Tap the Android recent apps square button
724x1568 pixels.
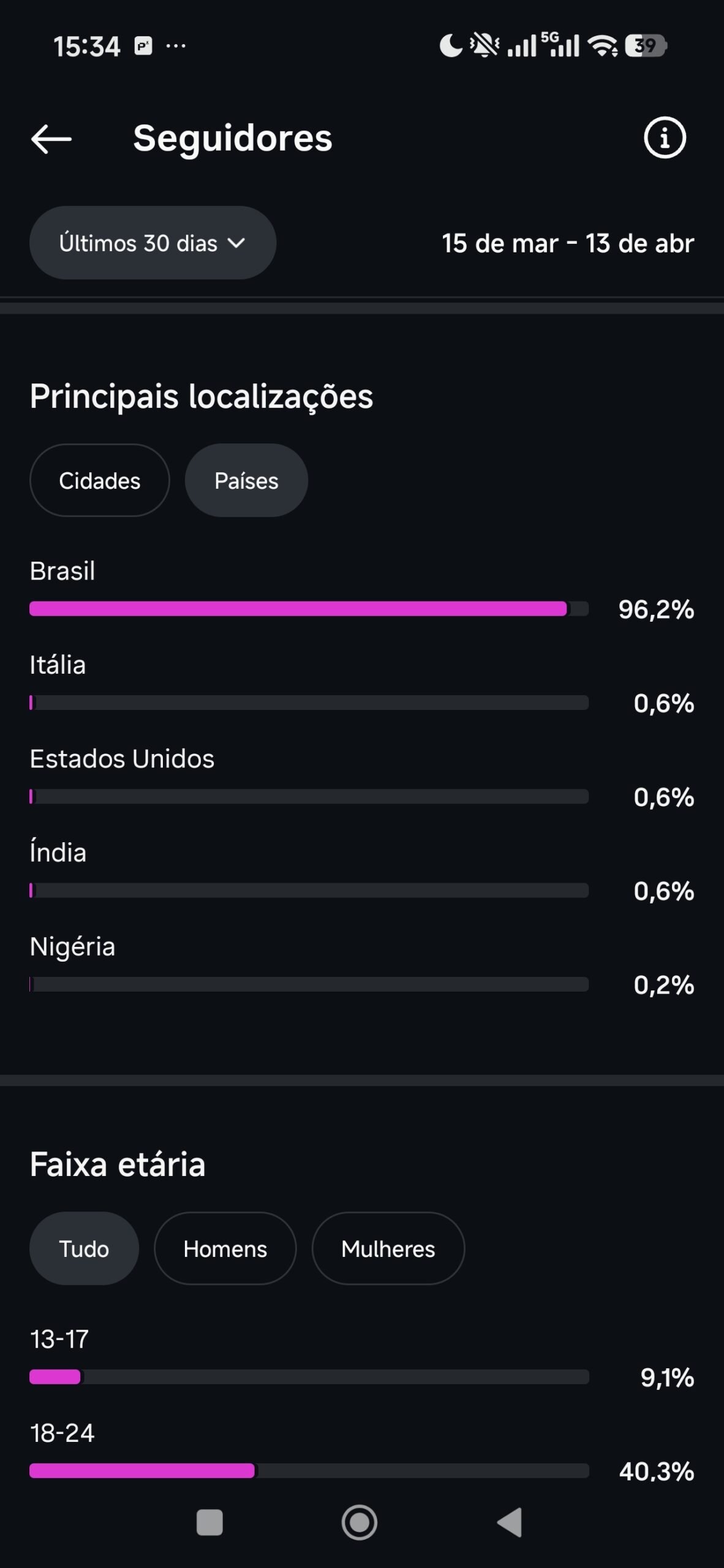209,1523
